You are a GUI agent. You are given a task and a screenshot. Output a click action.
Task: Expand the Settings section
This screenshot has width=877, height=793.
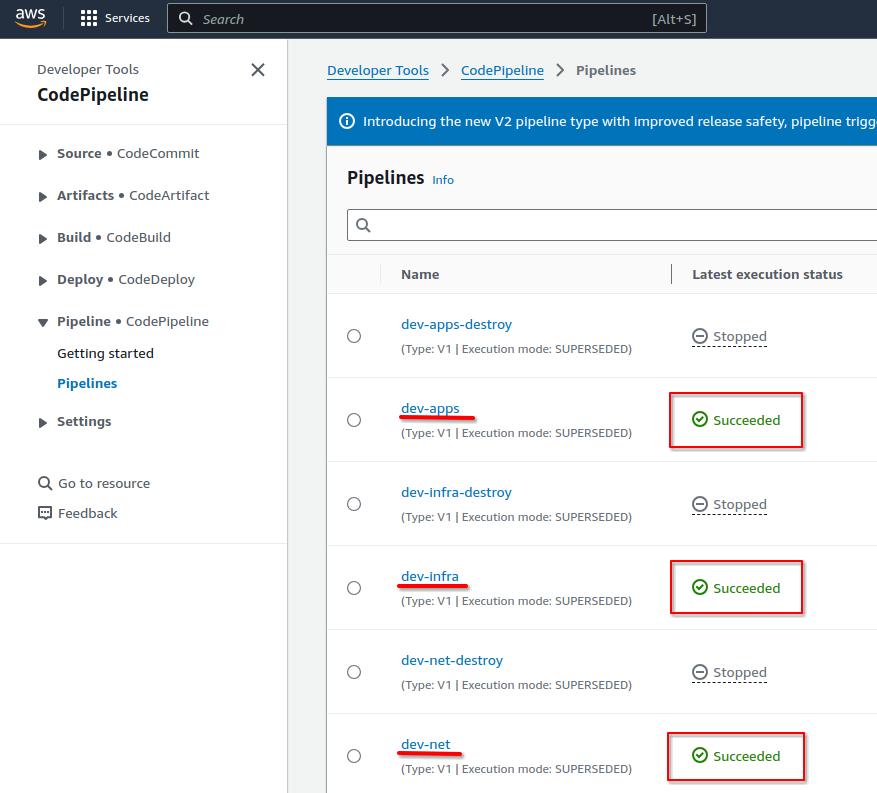click(43, 422)
